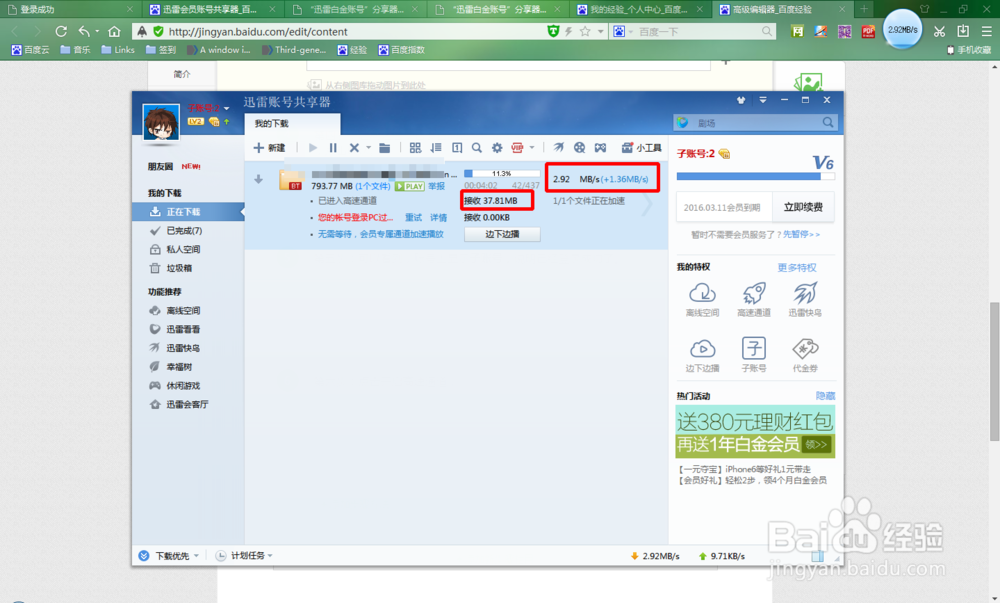1000x603 pixels.
Task: Switch to the 登录成功 browser tab
Action: pyautogui.click(x=69, y=10)
